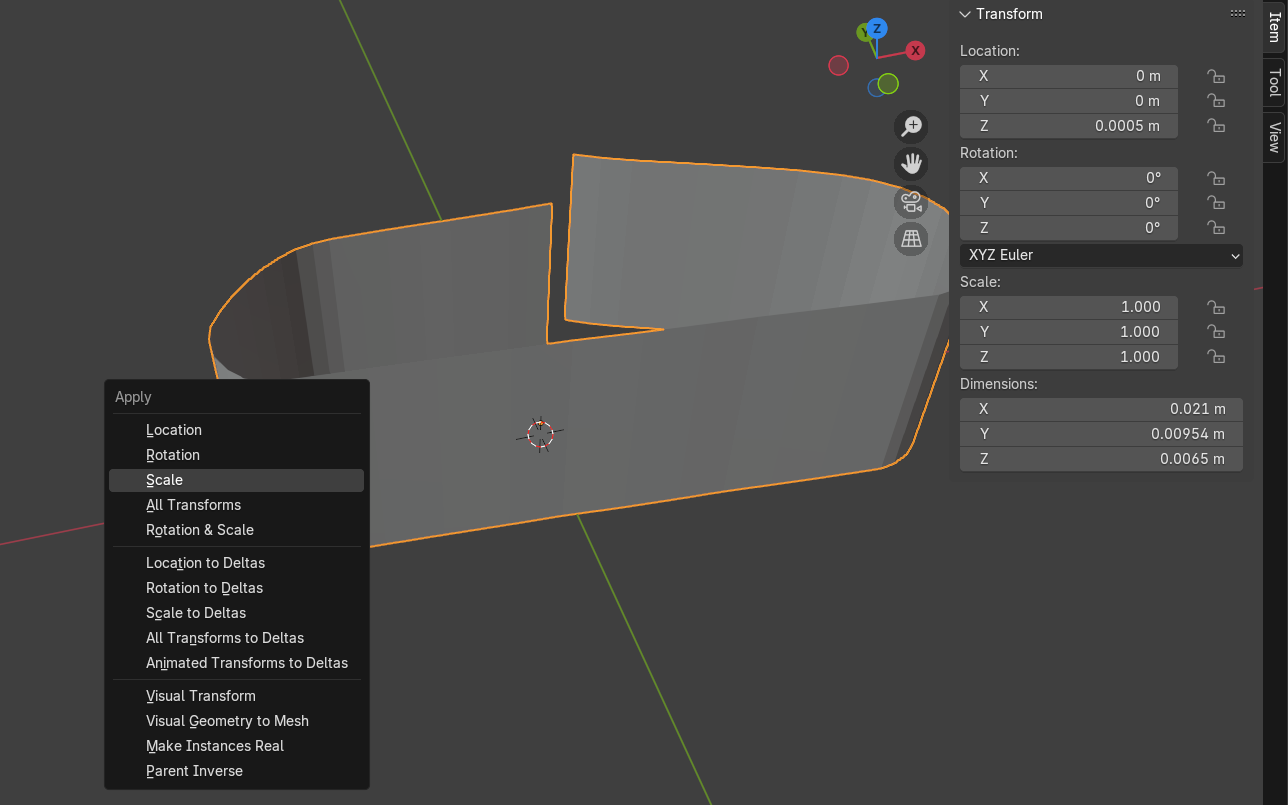Collapse the Transform panel
This screenshot has height=805, width=1288.
965,14
